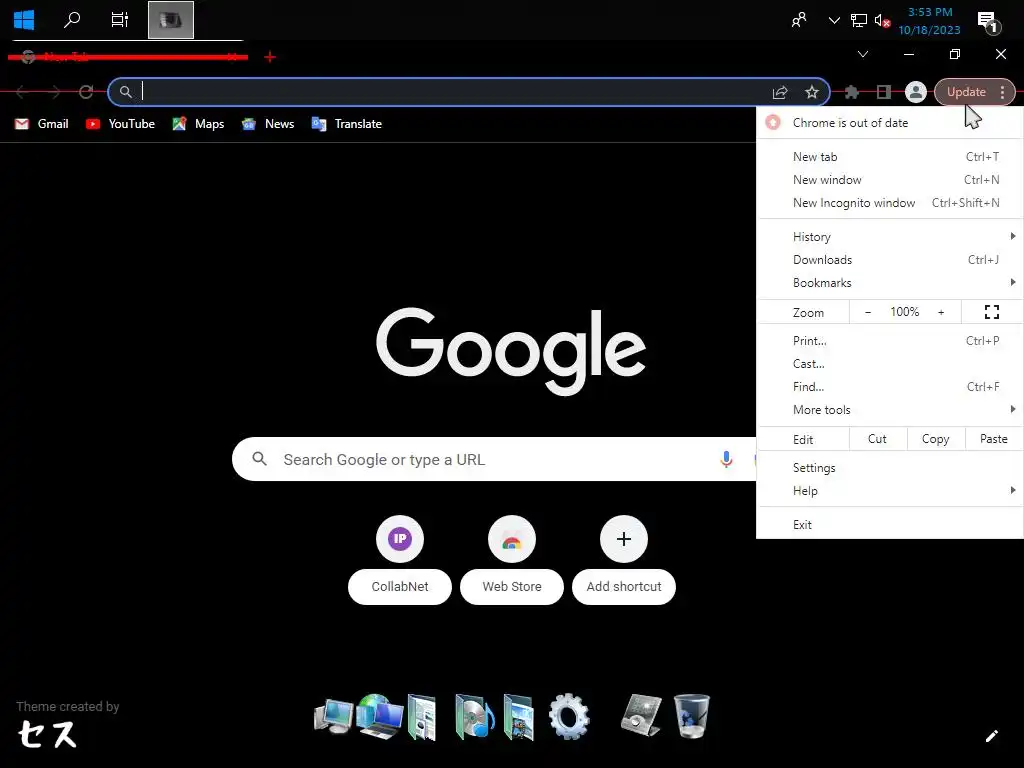Click the recycle bin icon in theme

coord(691,716)
